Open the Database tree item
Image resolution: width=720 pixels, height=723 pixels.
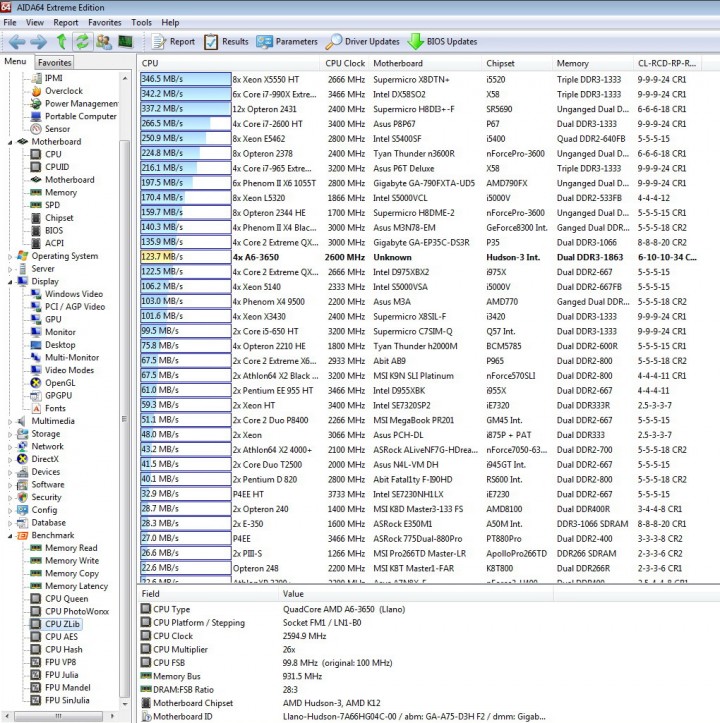point(48,522)
